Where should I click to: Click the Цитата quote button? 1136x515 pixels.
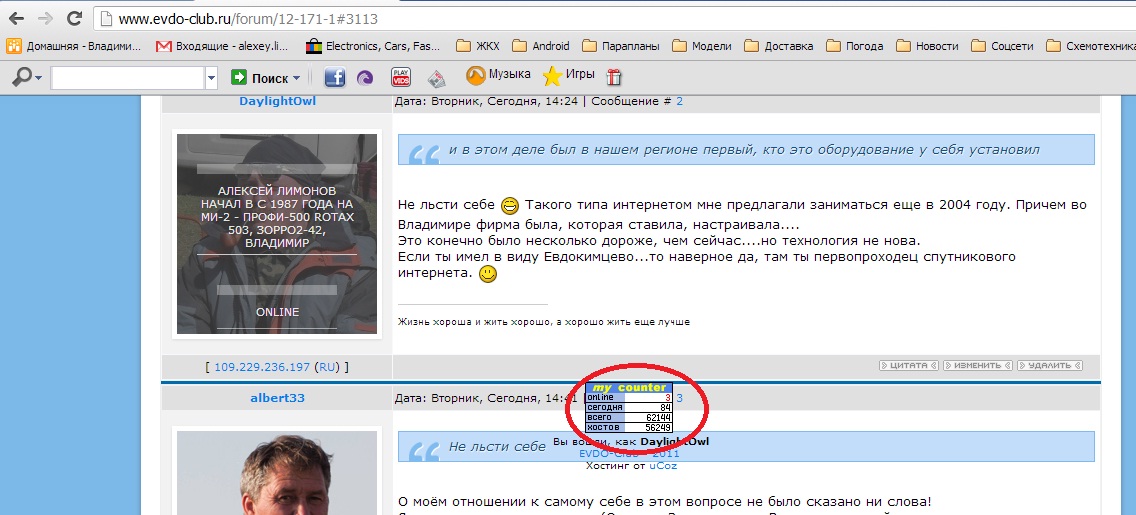(909, 365)
